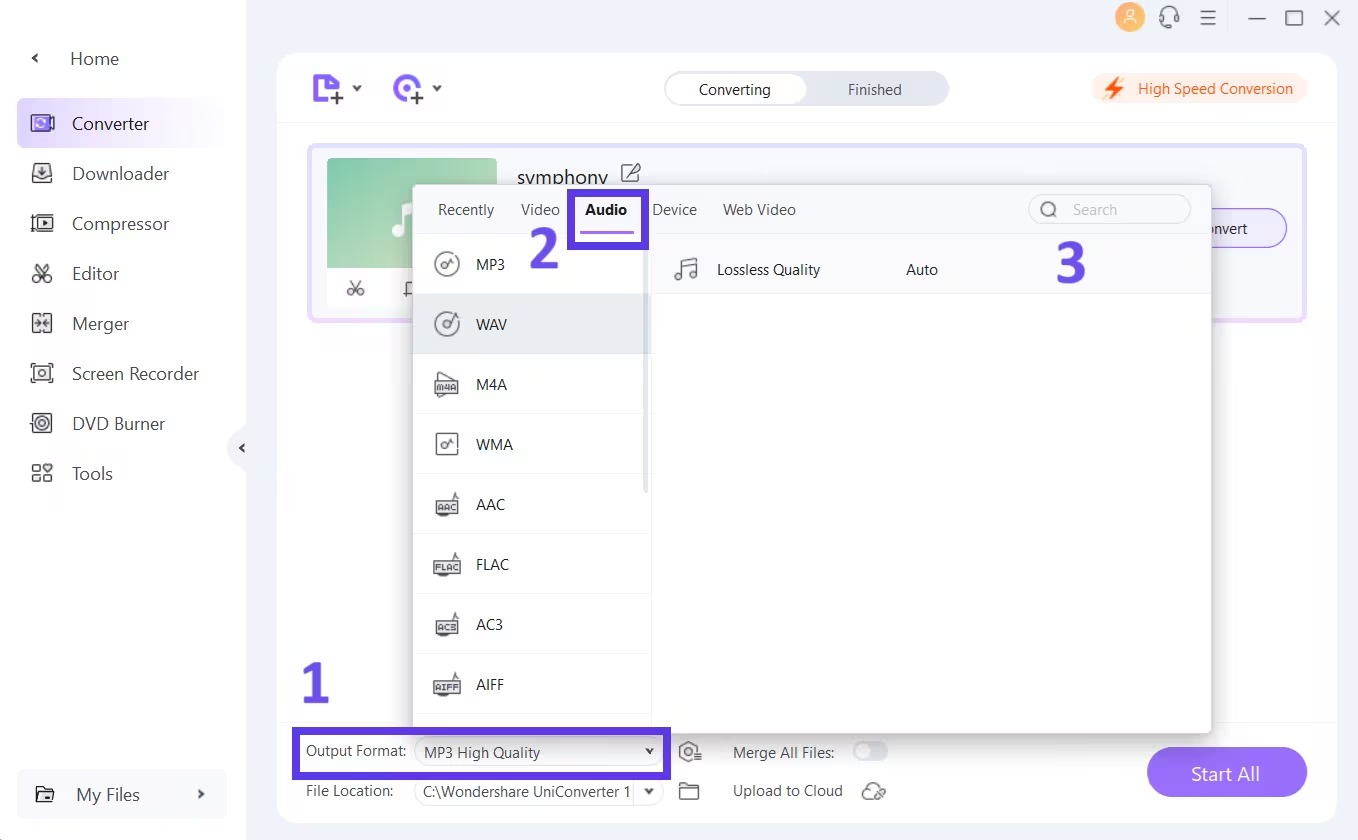Click the user account avatar icon

[x=1130, y=17]
